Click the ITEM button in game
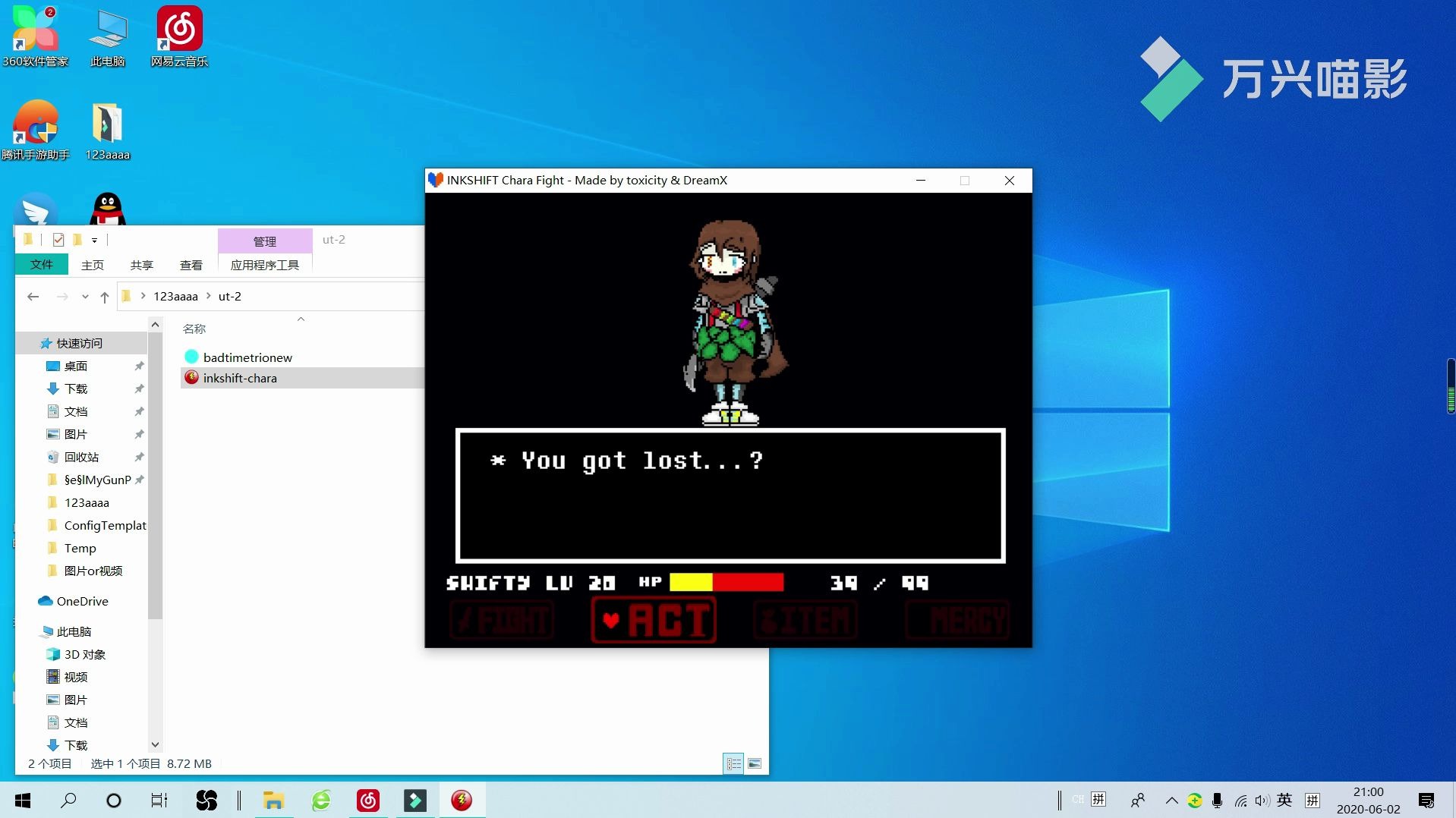This screenshot has width=1456, height=818. click(x=805, y=620)
